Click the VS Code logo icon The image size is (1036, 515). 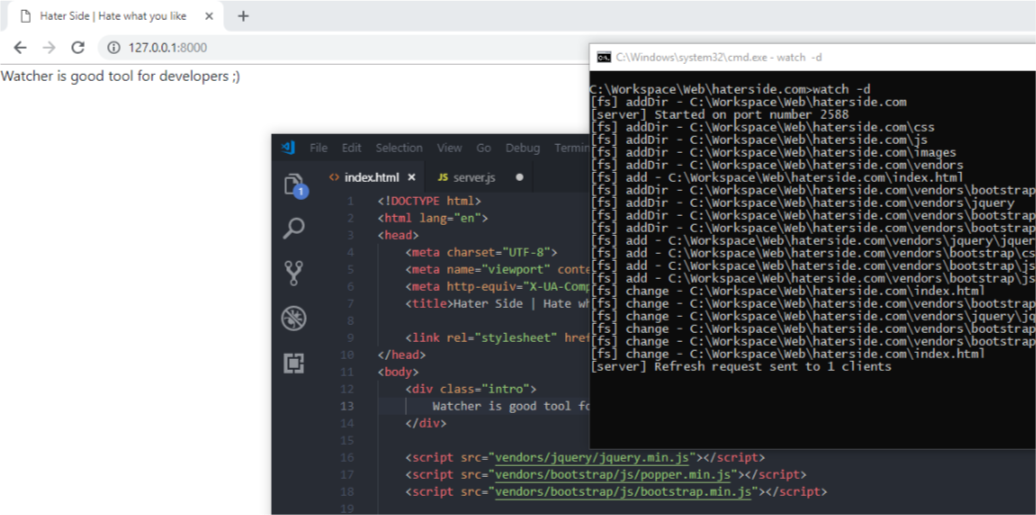[x=288, y=147]
